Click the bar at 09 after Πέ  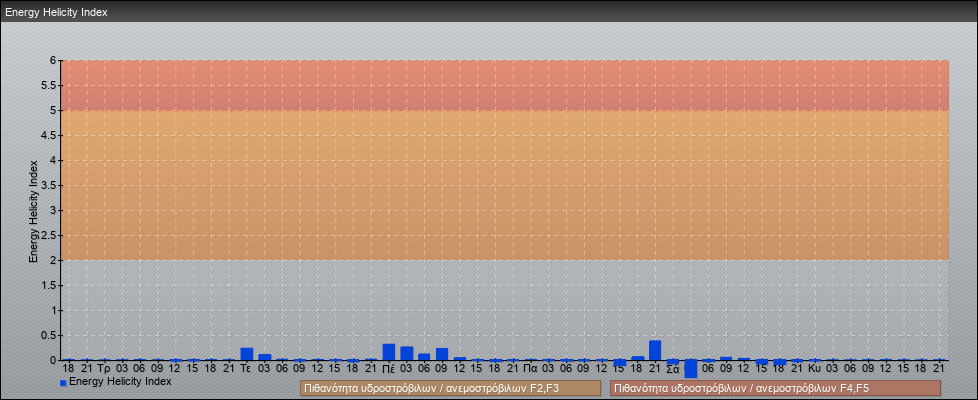point(442,354)
